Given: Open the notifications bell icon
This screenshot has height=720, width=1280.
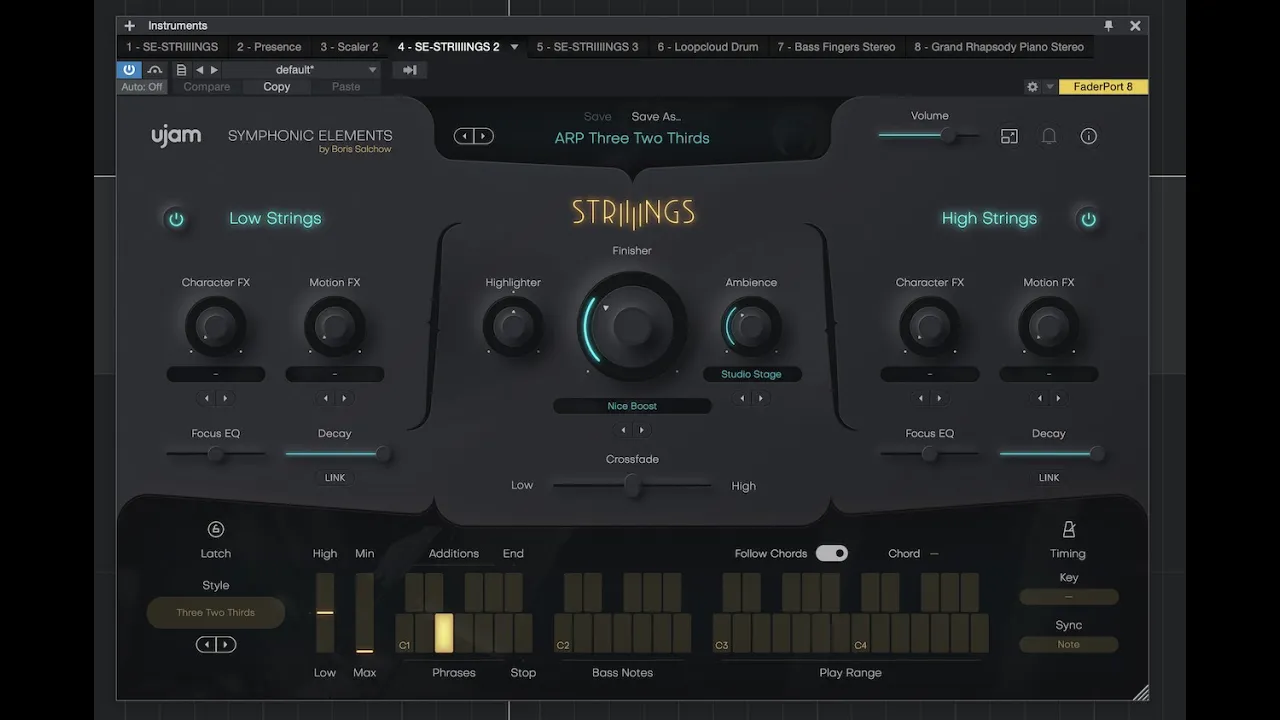Looking at the screenshot, I should point(1049,136).
